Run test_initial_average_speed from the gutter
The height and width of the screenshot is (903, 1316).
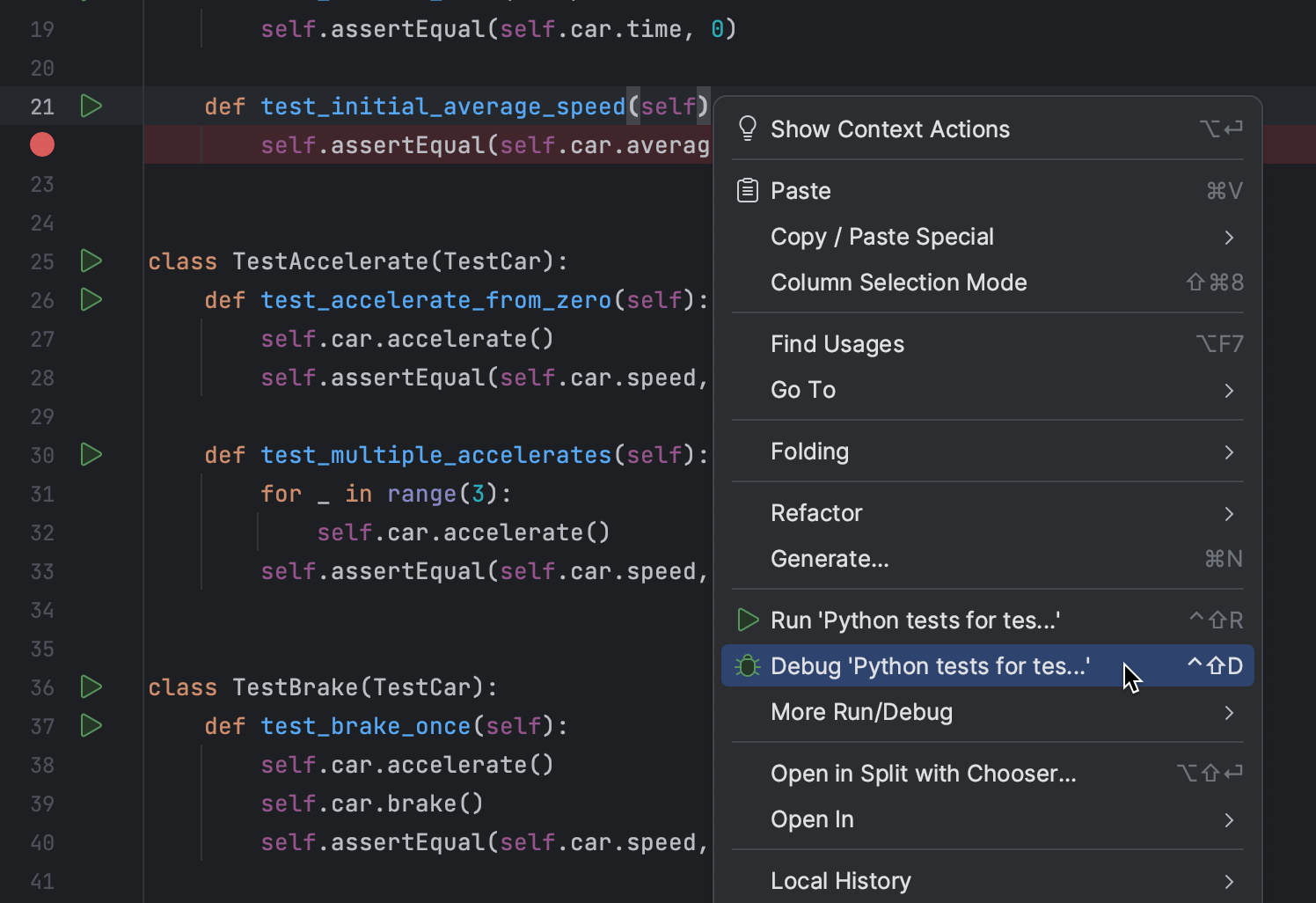(x=91, y=106)
